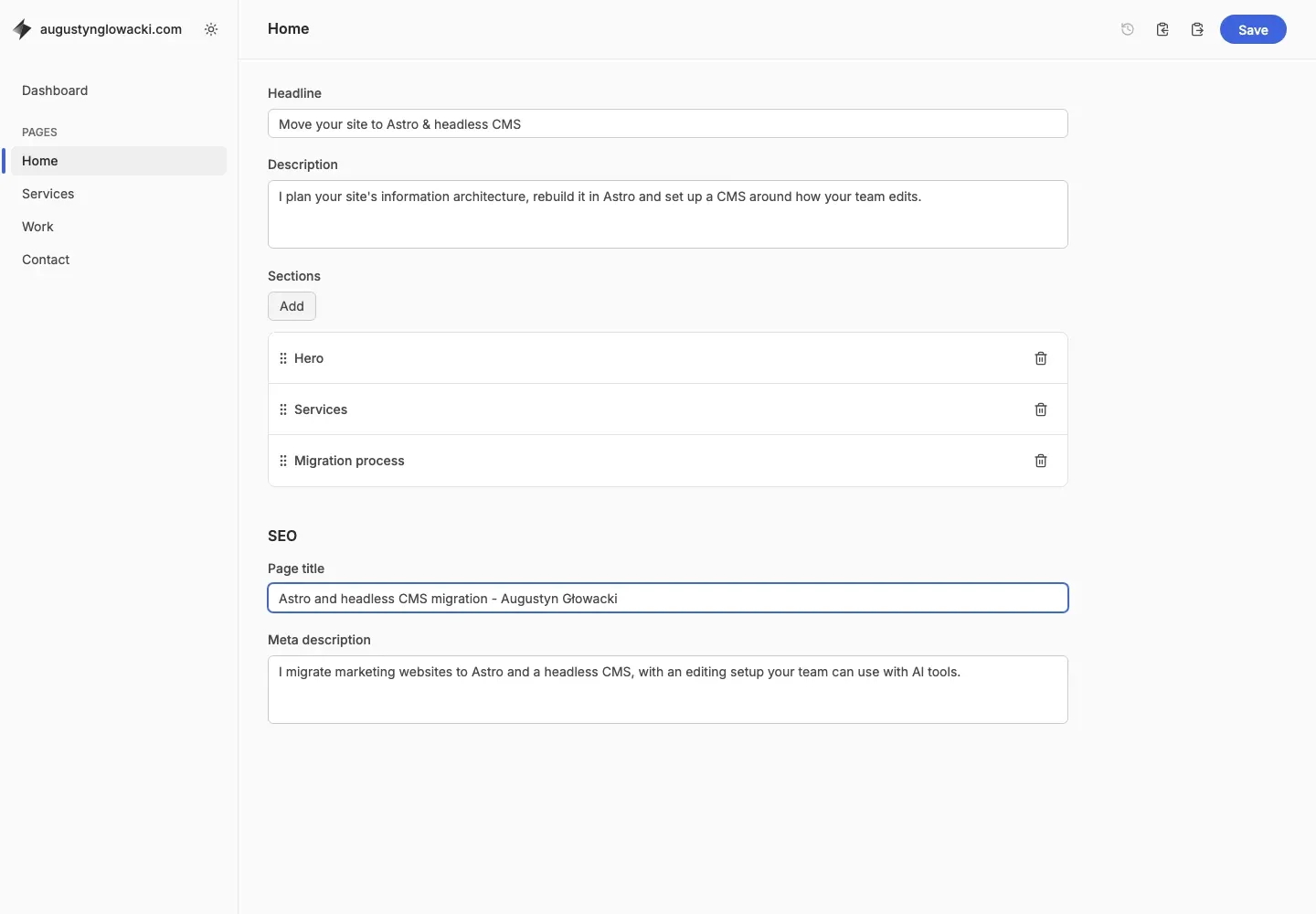The image size is (1316, 914).
Task: Click the clipboard import (paste) icon
Action: [1162, 29]
